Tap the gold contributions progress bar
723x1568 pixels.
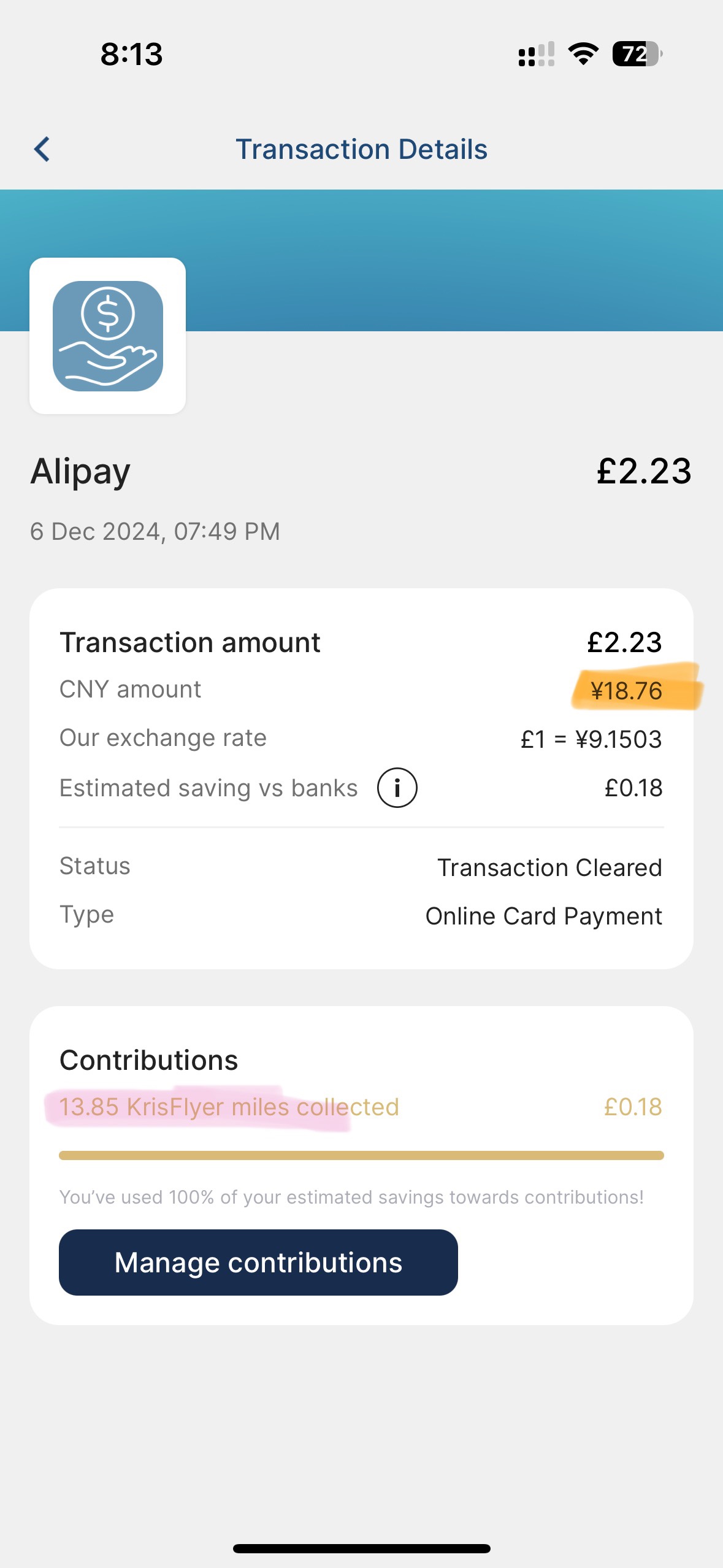click(x=361, y=1156)
